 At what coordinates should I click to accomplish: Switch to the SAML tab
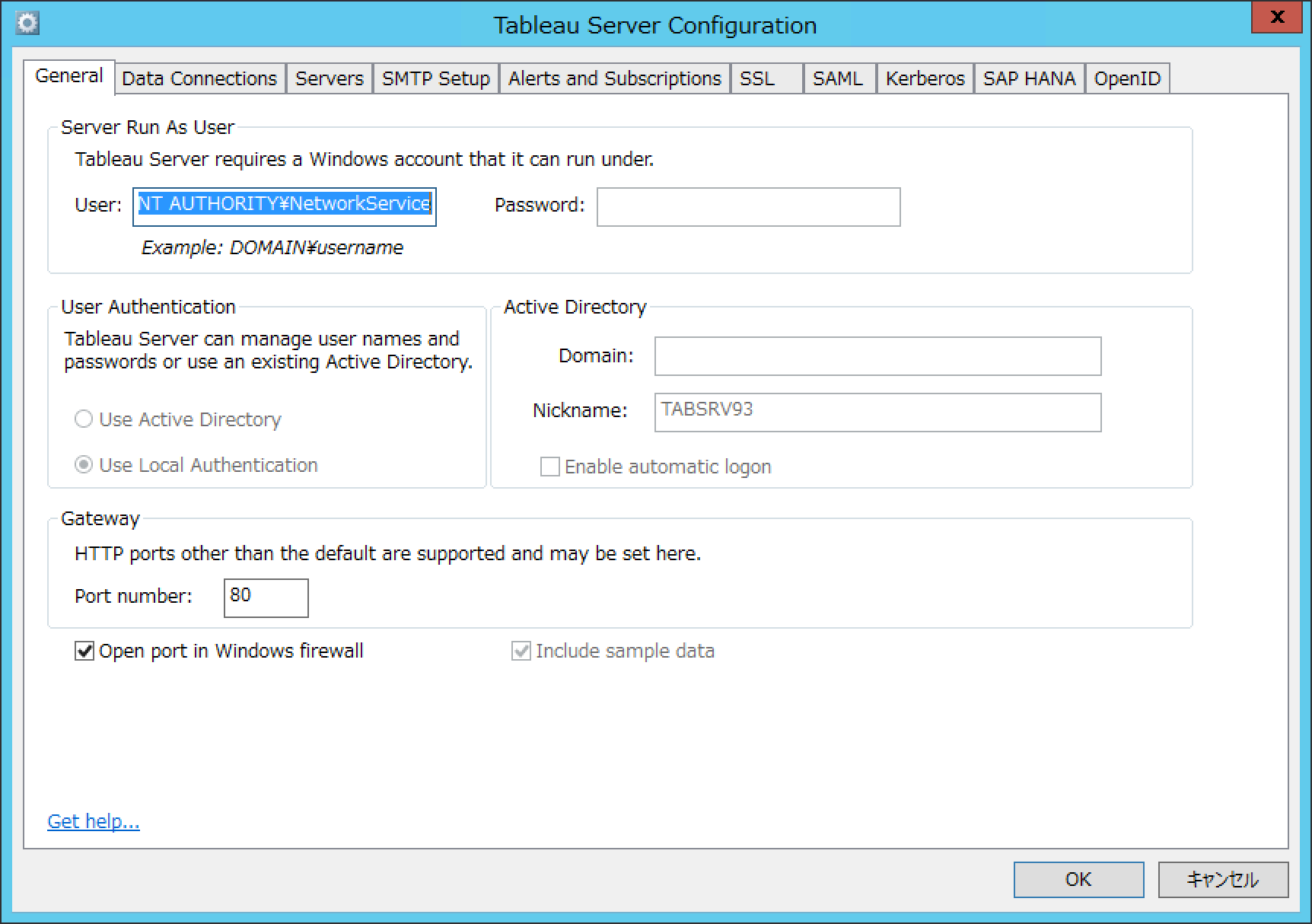click(838, 78)
